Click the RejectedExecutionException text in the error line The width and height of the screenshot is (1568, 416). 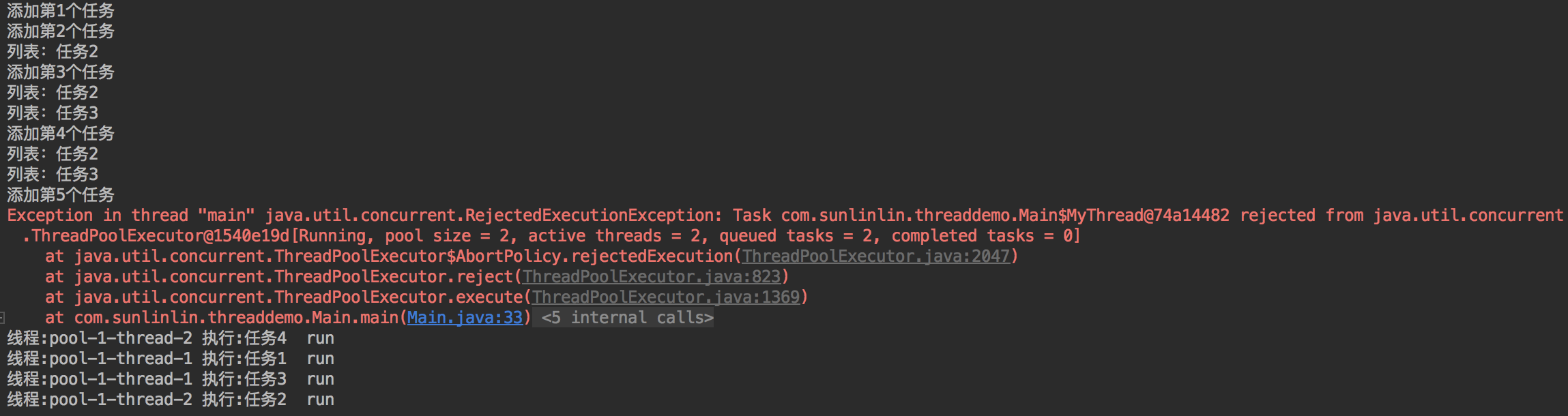tap(593, 216)
